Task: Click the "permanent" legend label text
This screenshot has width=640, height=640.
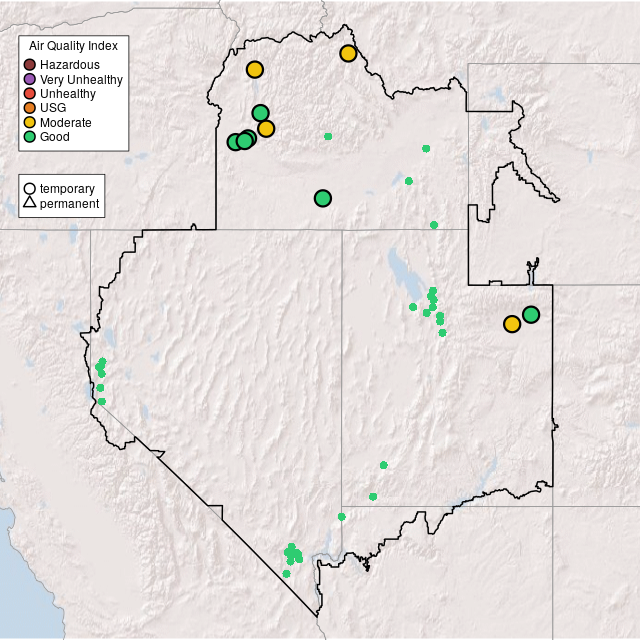Action: 69,204
